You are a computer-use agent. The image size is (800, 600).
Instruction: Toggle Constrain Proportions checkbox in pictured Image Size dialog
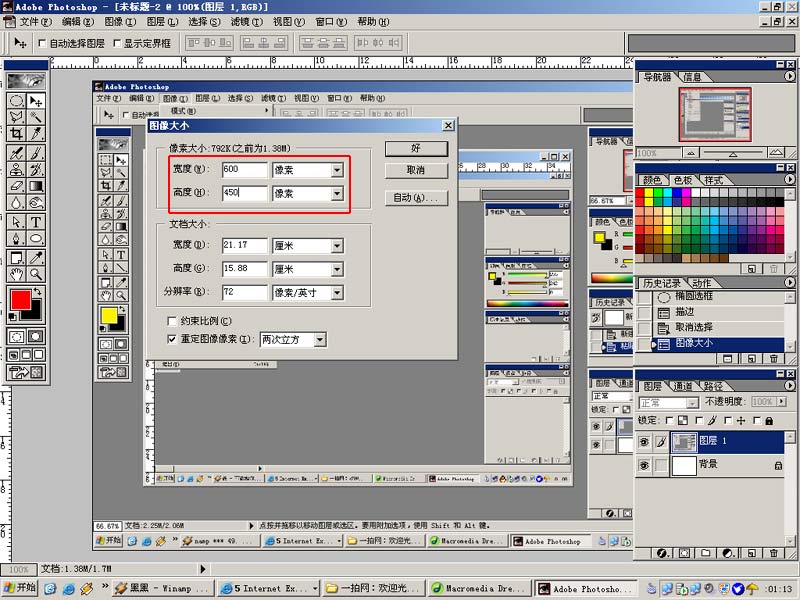pos(172,321)
